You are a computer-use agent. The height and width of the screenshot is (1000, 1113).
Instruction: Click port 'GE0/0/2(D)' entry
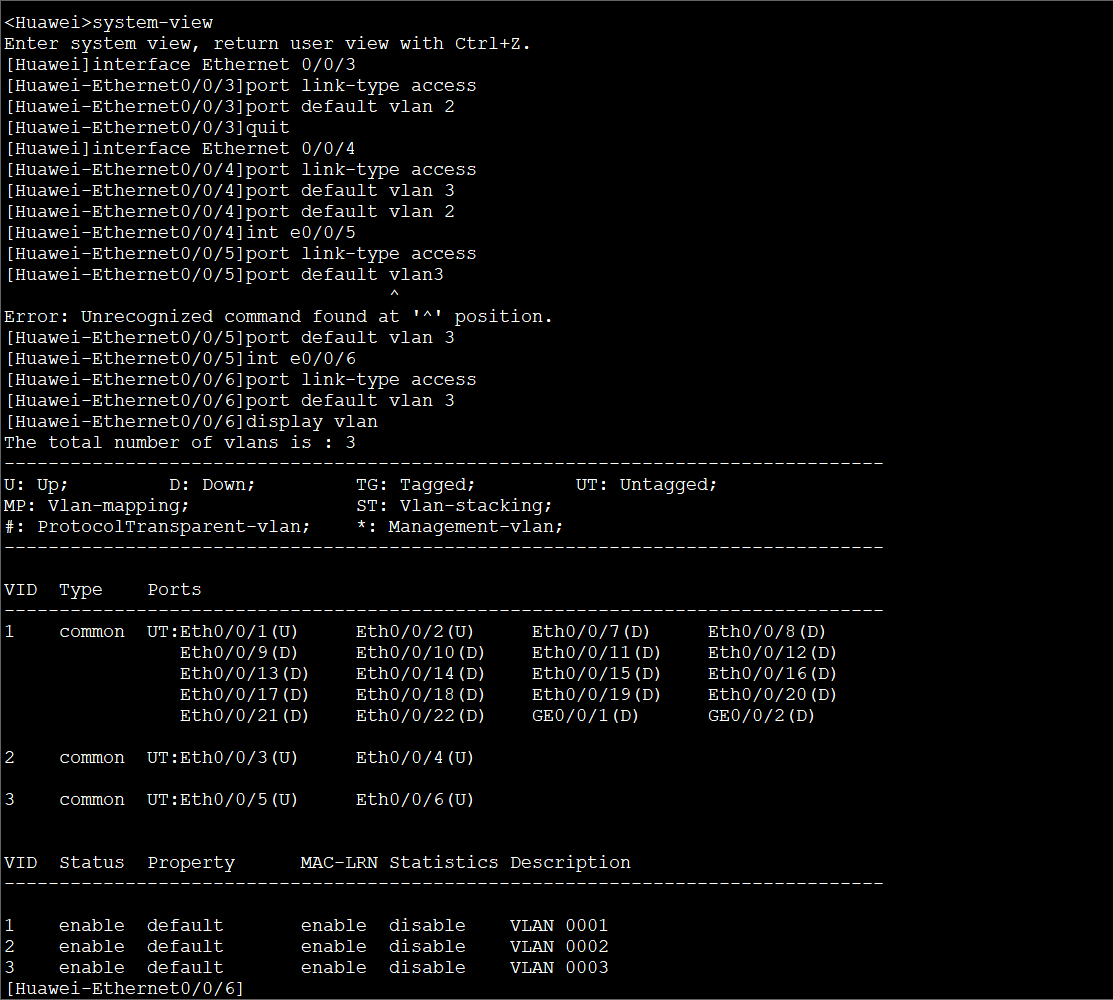click(x=762, y=715)
